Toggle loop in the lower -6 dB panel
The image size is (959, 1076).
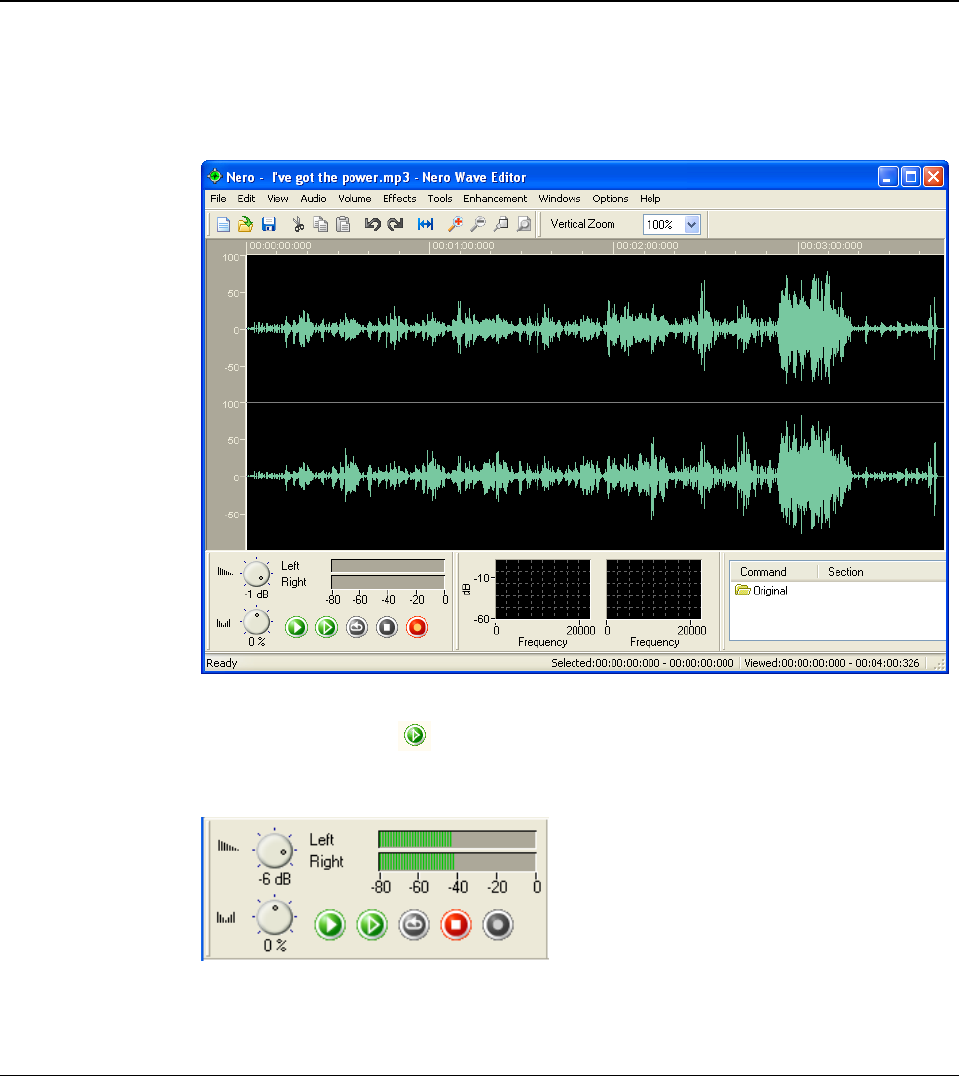[414, 924]
